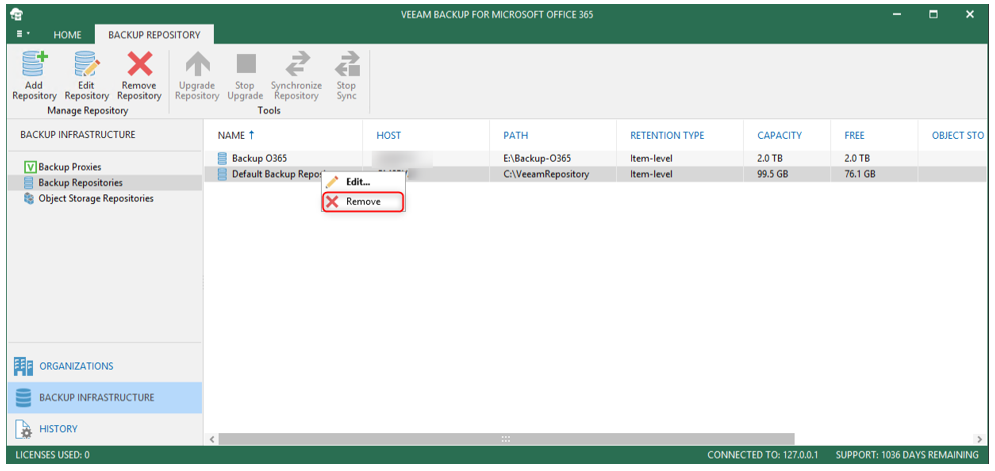Click the horizontal scrollbar right arrow

tap(979, 439)
